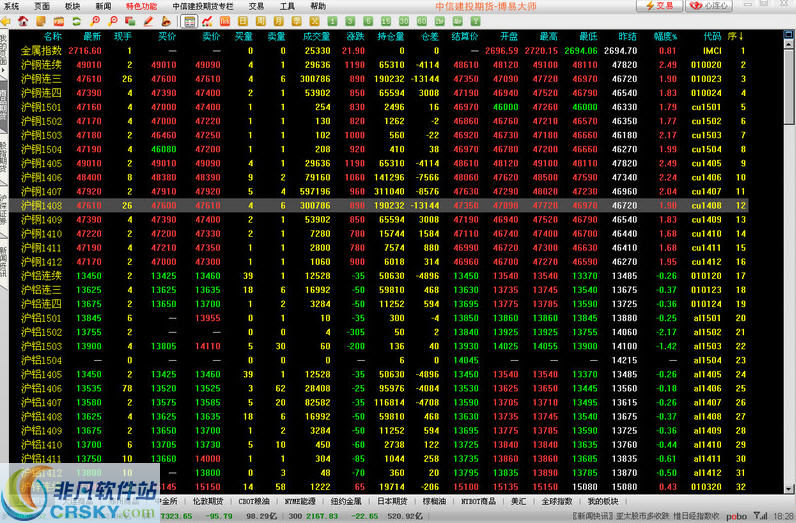The image size is (796, 523).
Task: Select the 1-minute period icon
Action: (x=332, y=21)
